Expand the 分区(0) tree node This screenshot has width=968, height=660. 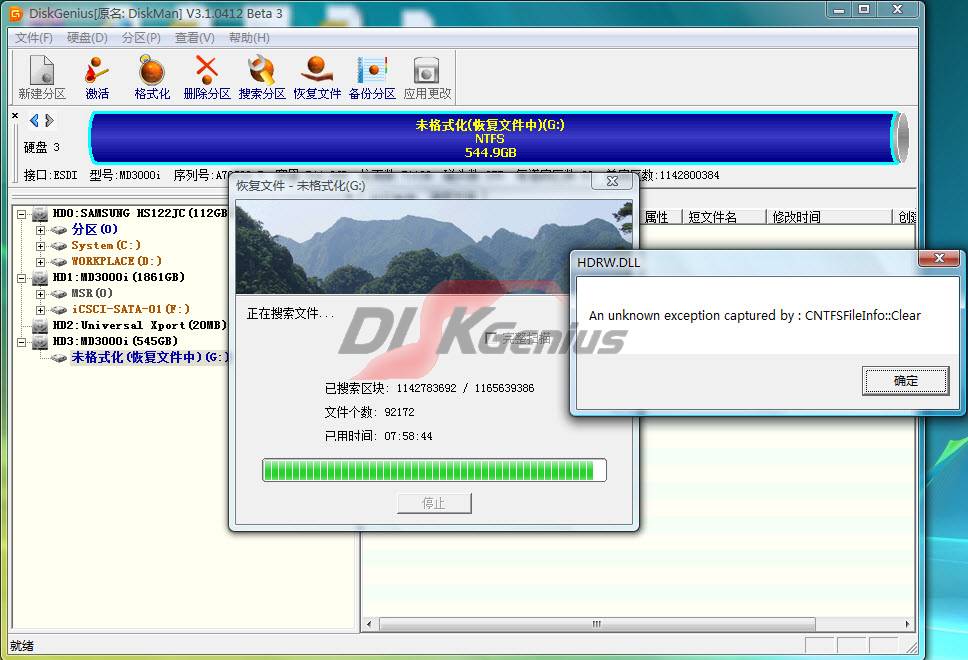pos(40,230)
